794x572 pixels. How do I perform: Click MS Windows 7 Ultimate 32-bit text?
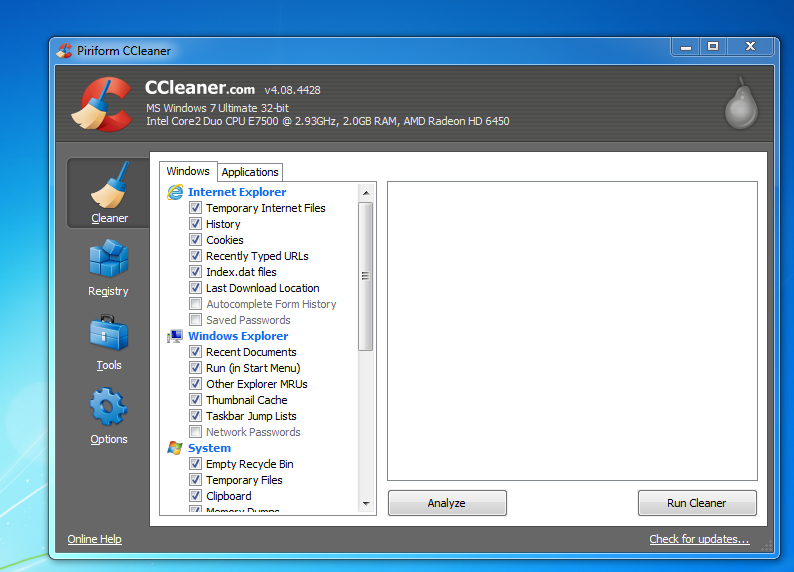217,108
